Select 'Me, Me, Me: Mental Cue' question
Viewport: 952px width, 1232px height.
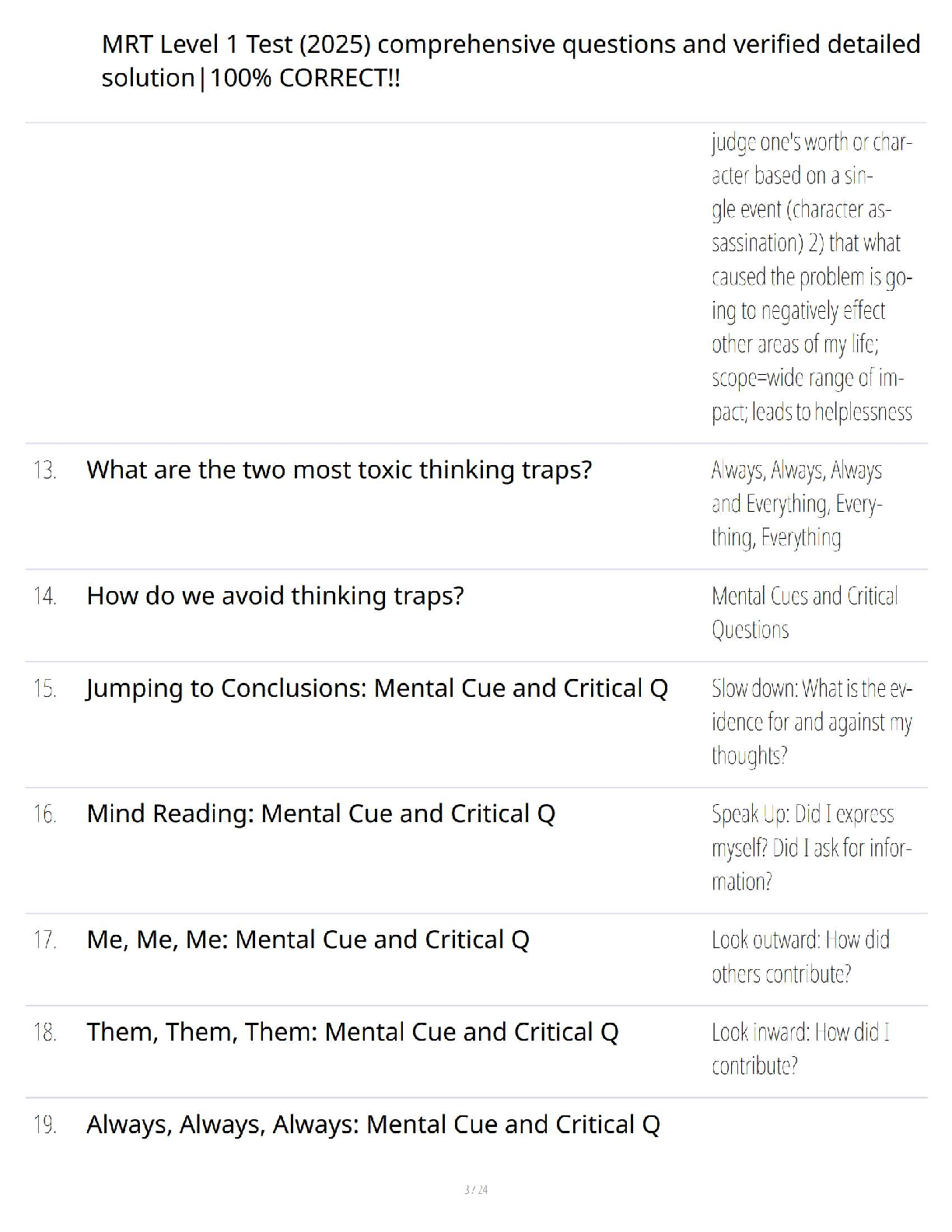coord(308,940)
